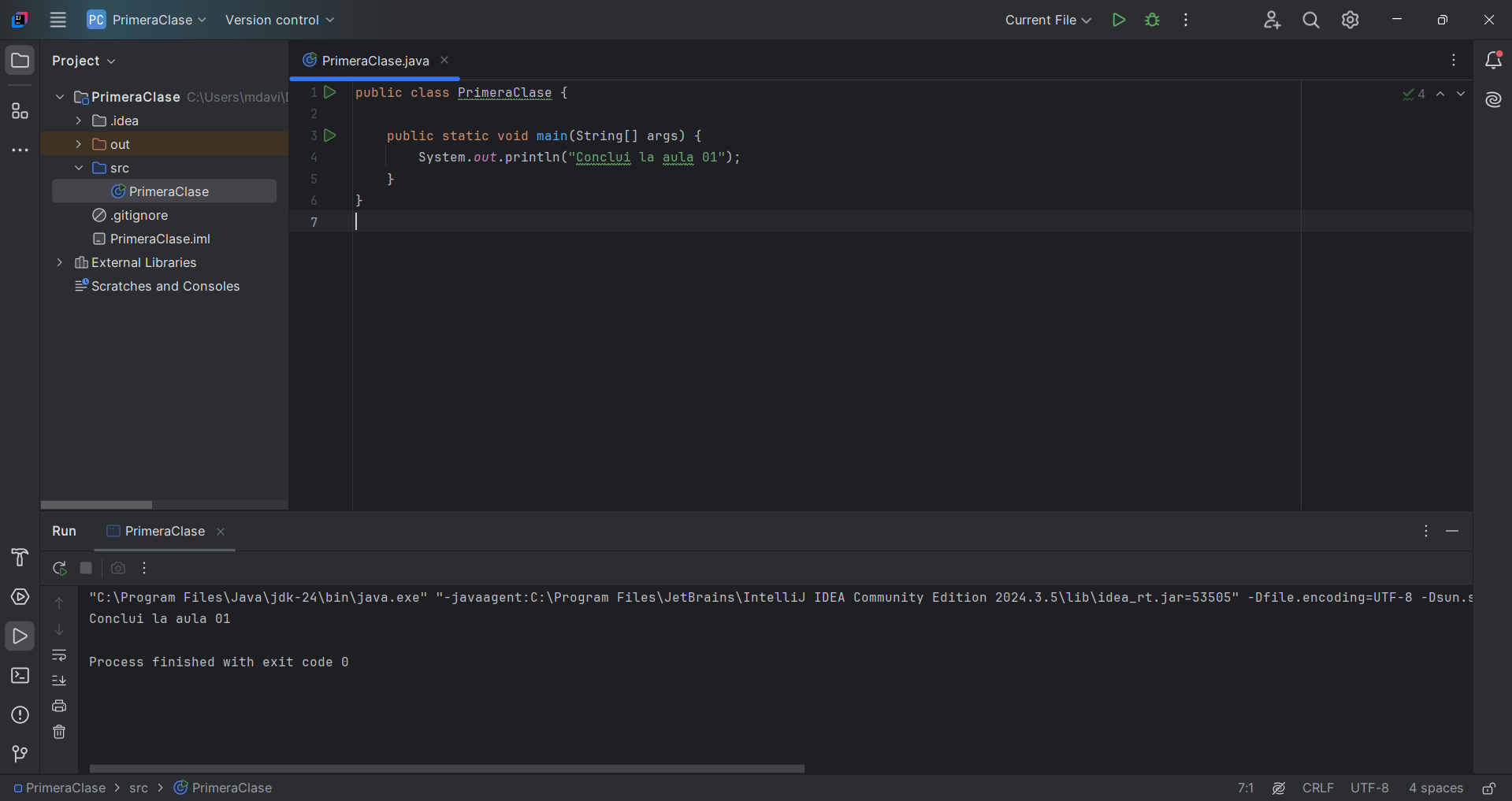Collapse the PrimeraClase root project node
This screenshot has width=1512, height=801.
click(60, 97)
